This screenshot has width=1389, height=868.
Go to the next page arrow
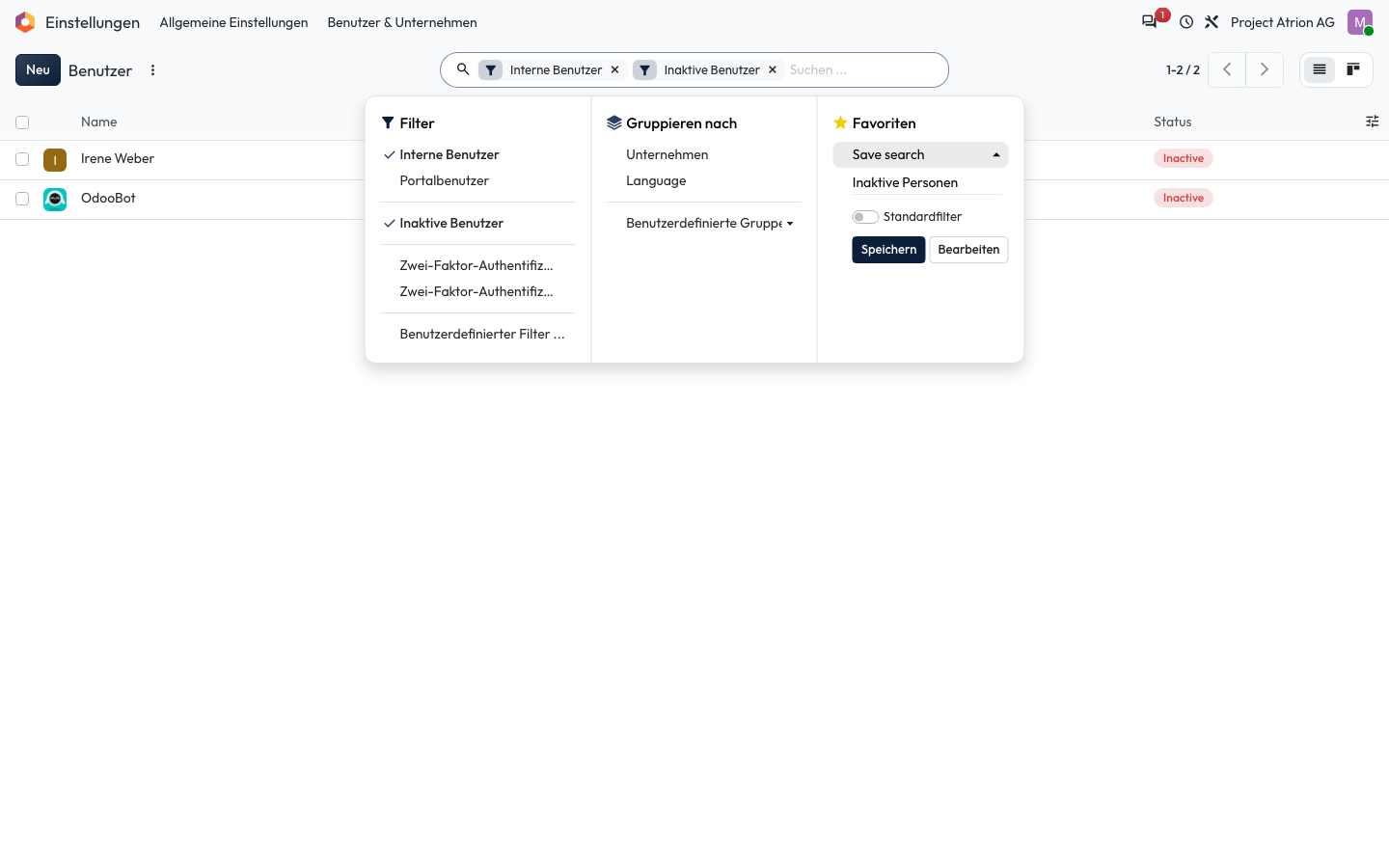(x=1265, y=69)
